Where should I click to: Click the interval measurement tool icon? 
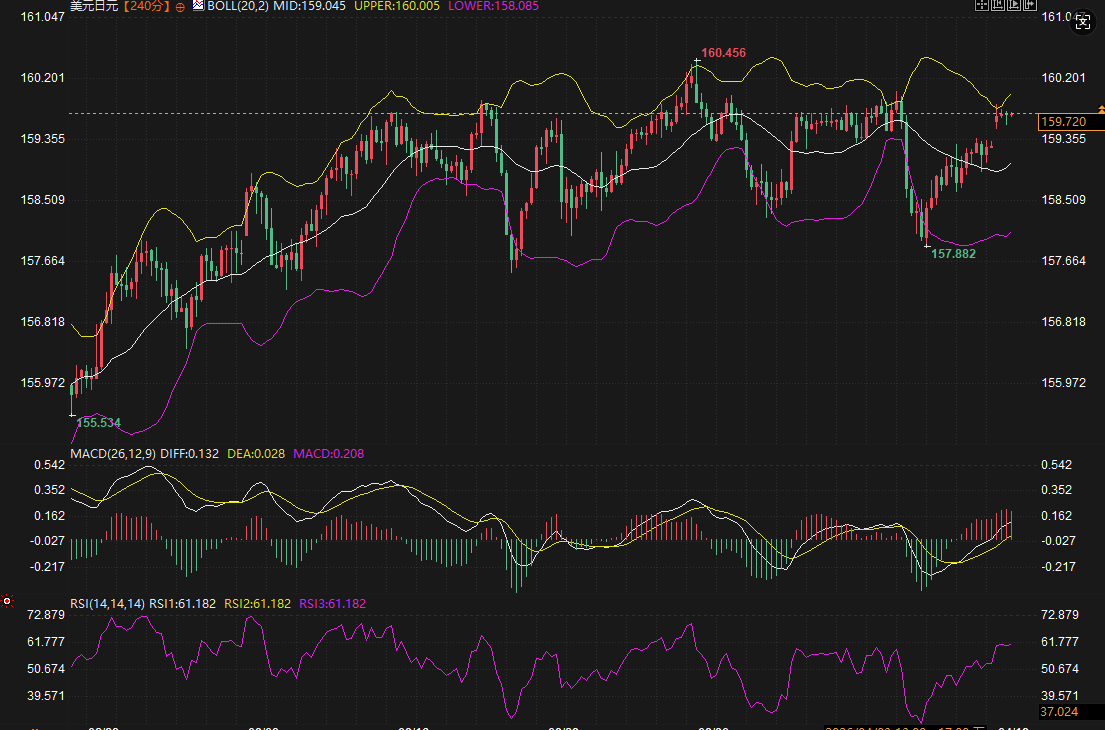pyautogui.click(x=999, y=5)
